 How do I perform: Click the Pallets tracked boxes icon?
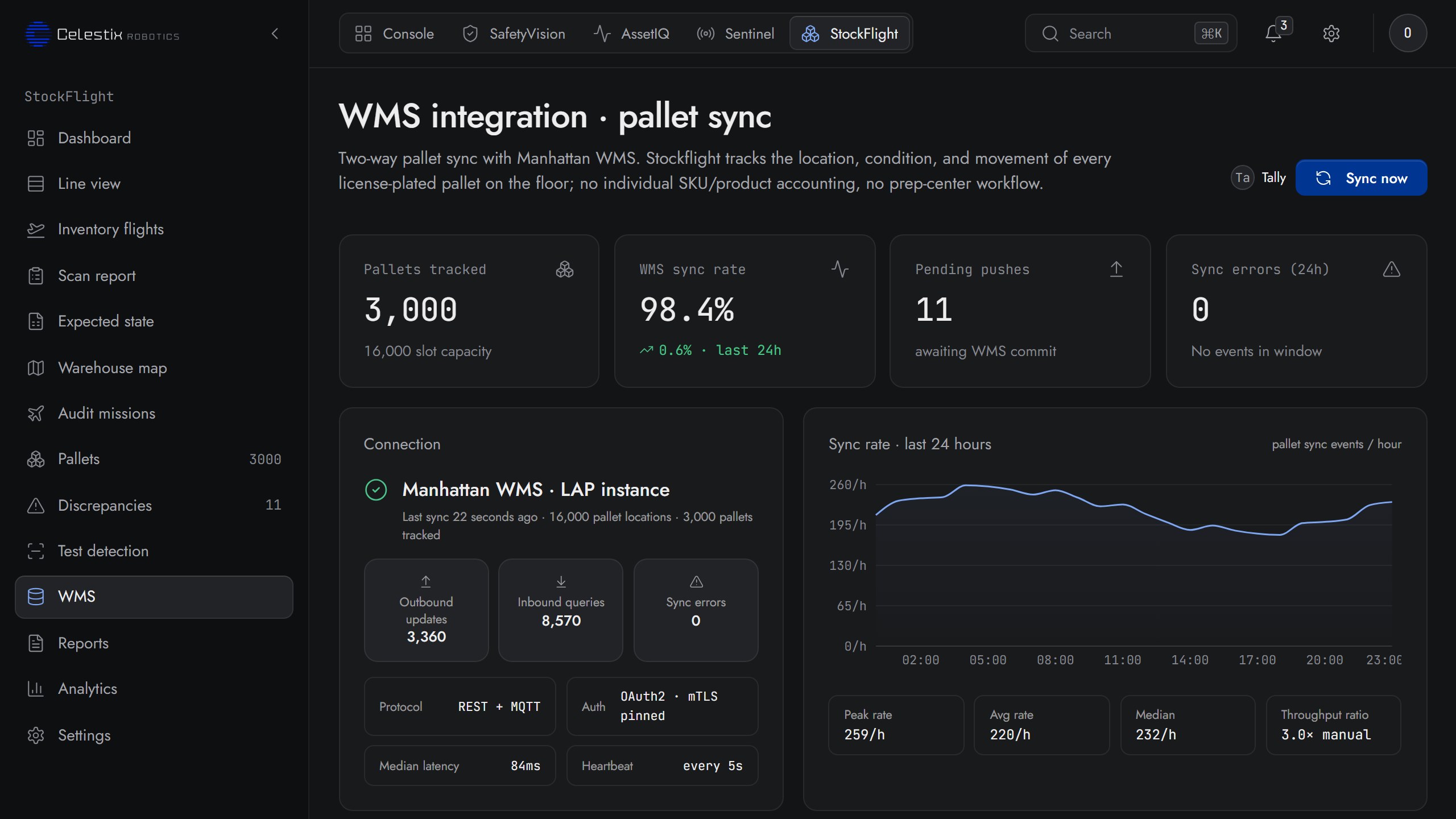565,269
